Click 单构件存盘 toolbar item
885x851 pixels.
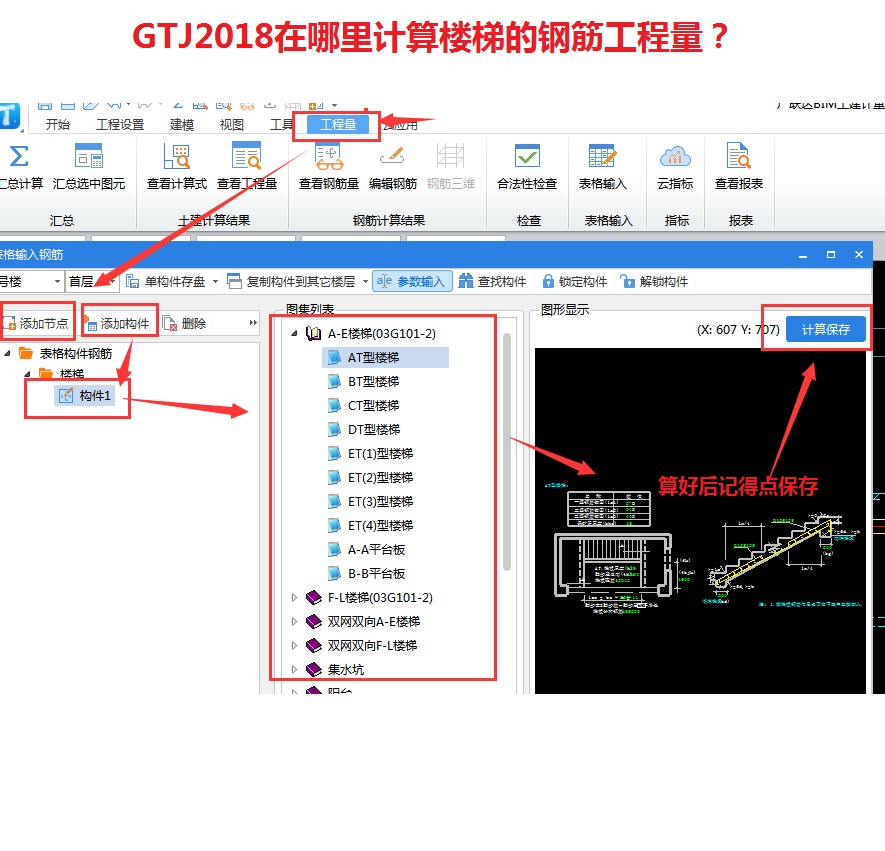166,281
